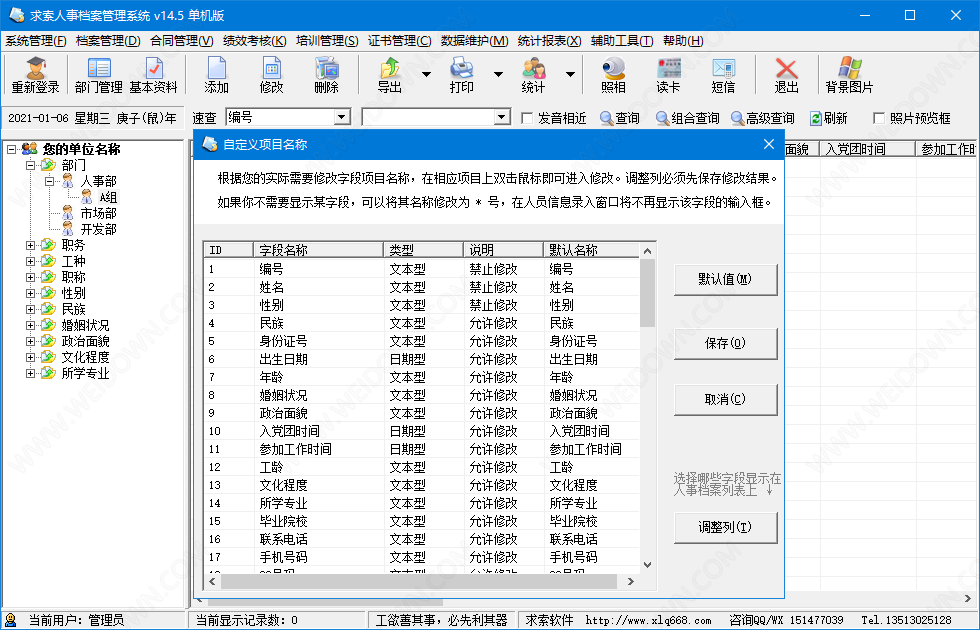Open the 档案管理(D) menu
The height and width of the screenshot is (630, 980).
[x=108, y=41]
